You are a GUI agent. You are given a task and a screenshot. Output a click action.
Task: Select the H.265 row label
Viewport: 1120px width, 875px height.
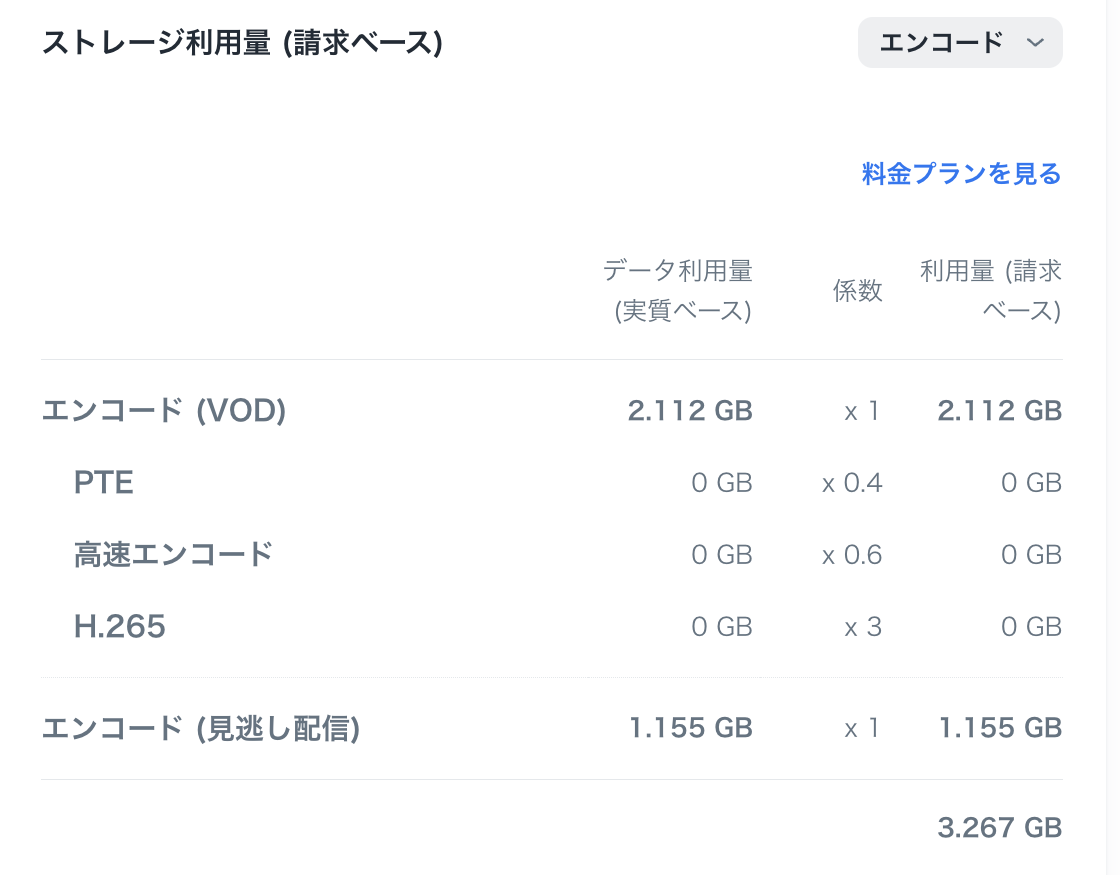[x=120, y=626]
